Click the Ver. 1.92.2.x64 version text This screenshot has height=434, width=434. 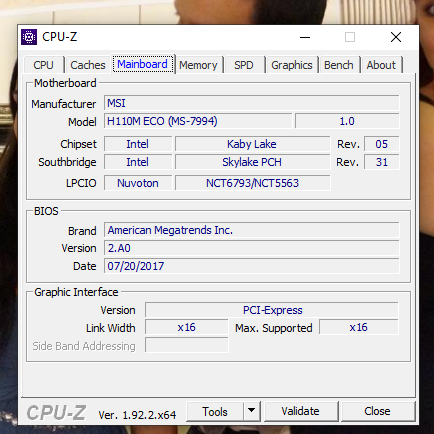[x=137, y=415]
